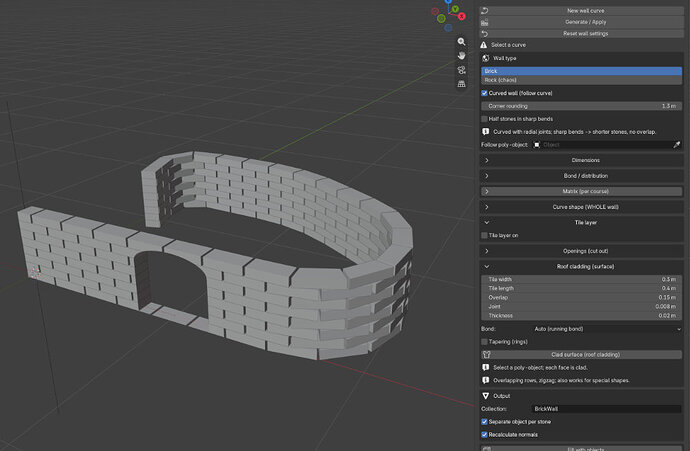Screen dimensions: 690x451
Task: Click the Overlap value field
Action: (581, 297)
